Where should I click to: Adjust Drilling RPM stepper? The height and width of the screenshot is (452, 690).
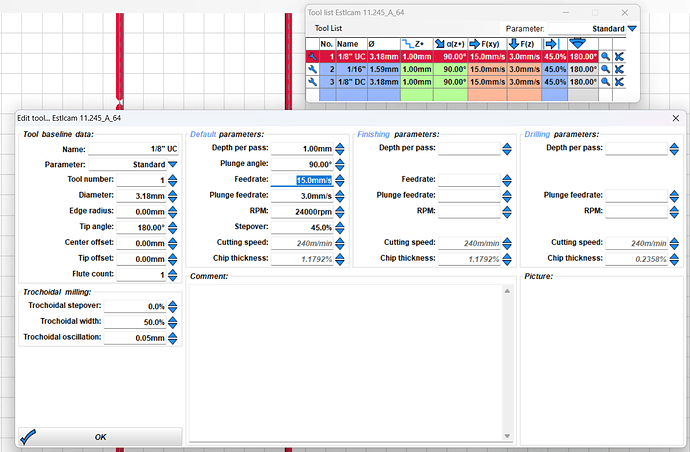point(674,212)
